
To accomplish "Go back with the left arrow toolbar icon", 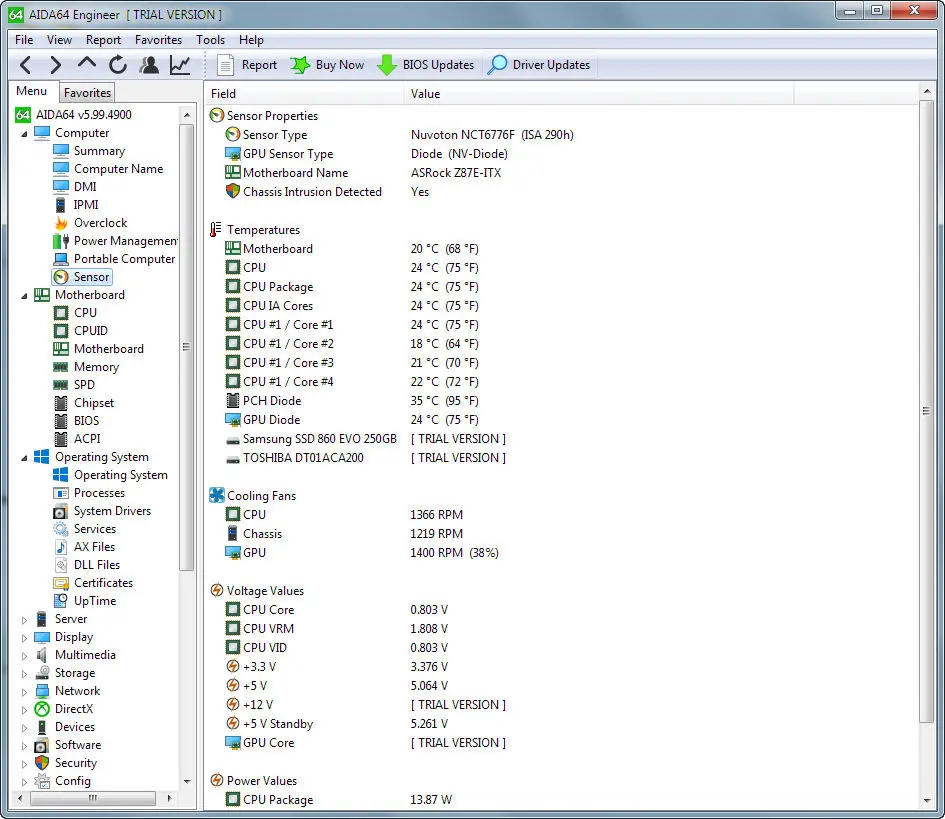I will point(25,64).
